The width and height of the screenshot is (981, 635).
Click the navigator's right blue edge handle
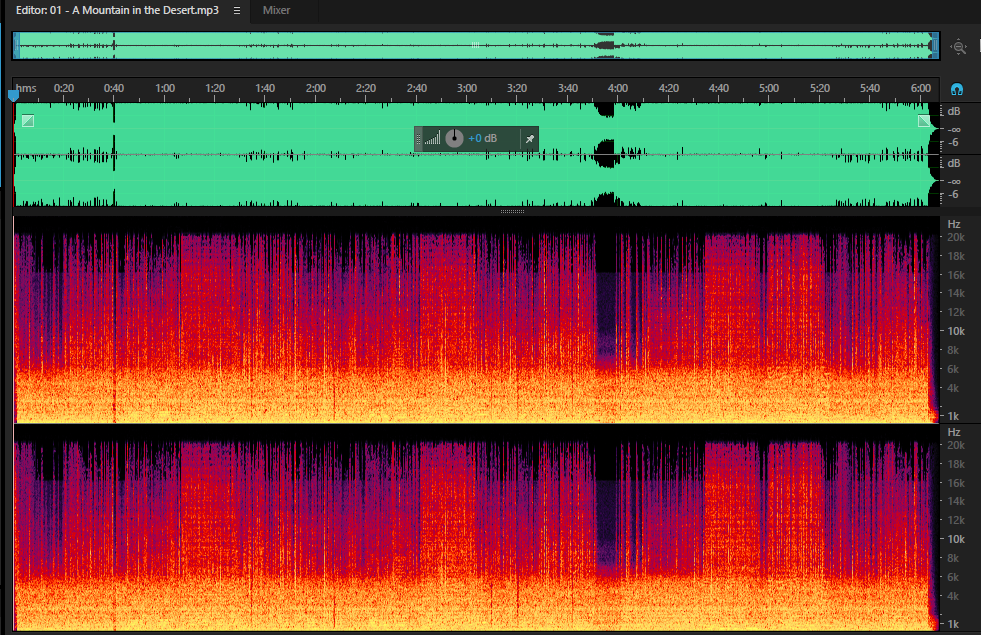pos(935,46)
